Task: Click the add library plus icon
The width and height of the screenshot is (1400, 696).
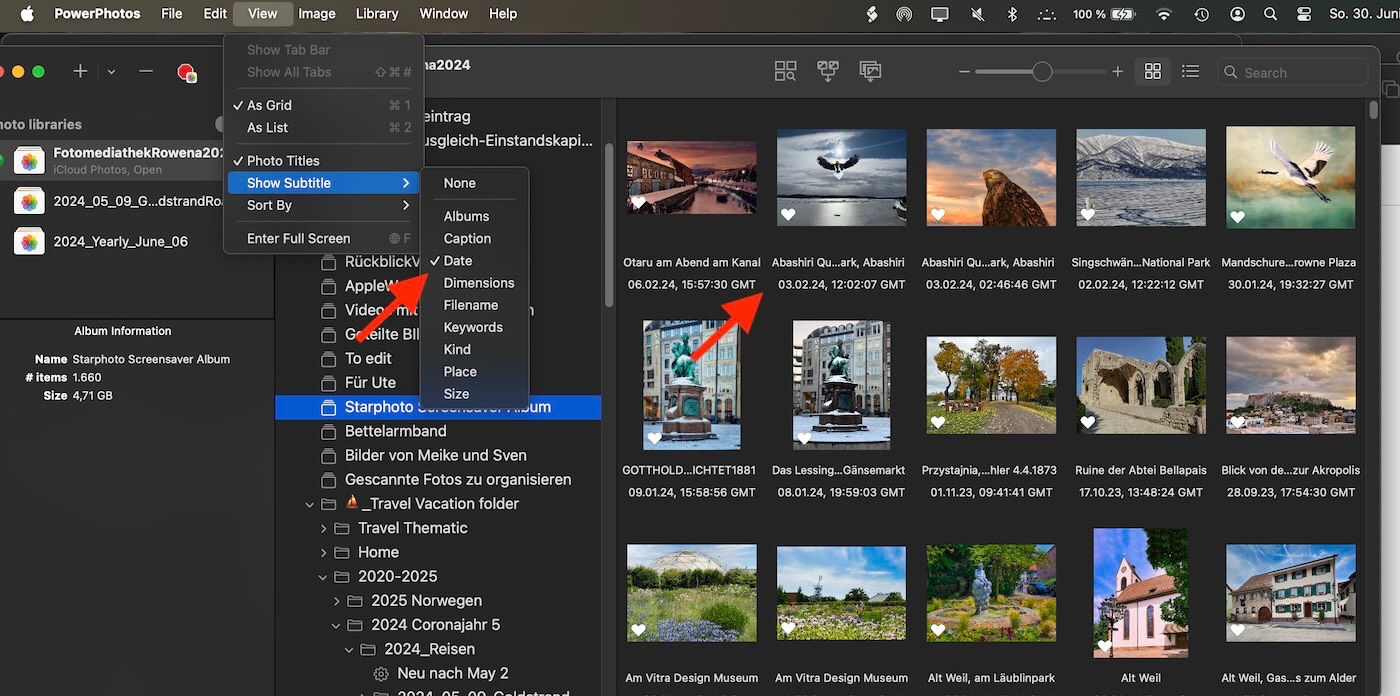Action: 81,72
